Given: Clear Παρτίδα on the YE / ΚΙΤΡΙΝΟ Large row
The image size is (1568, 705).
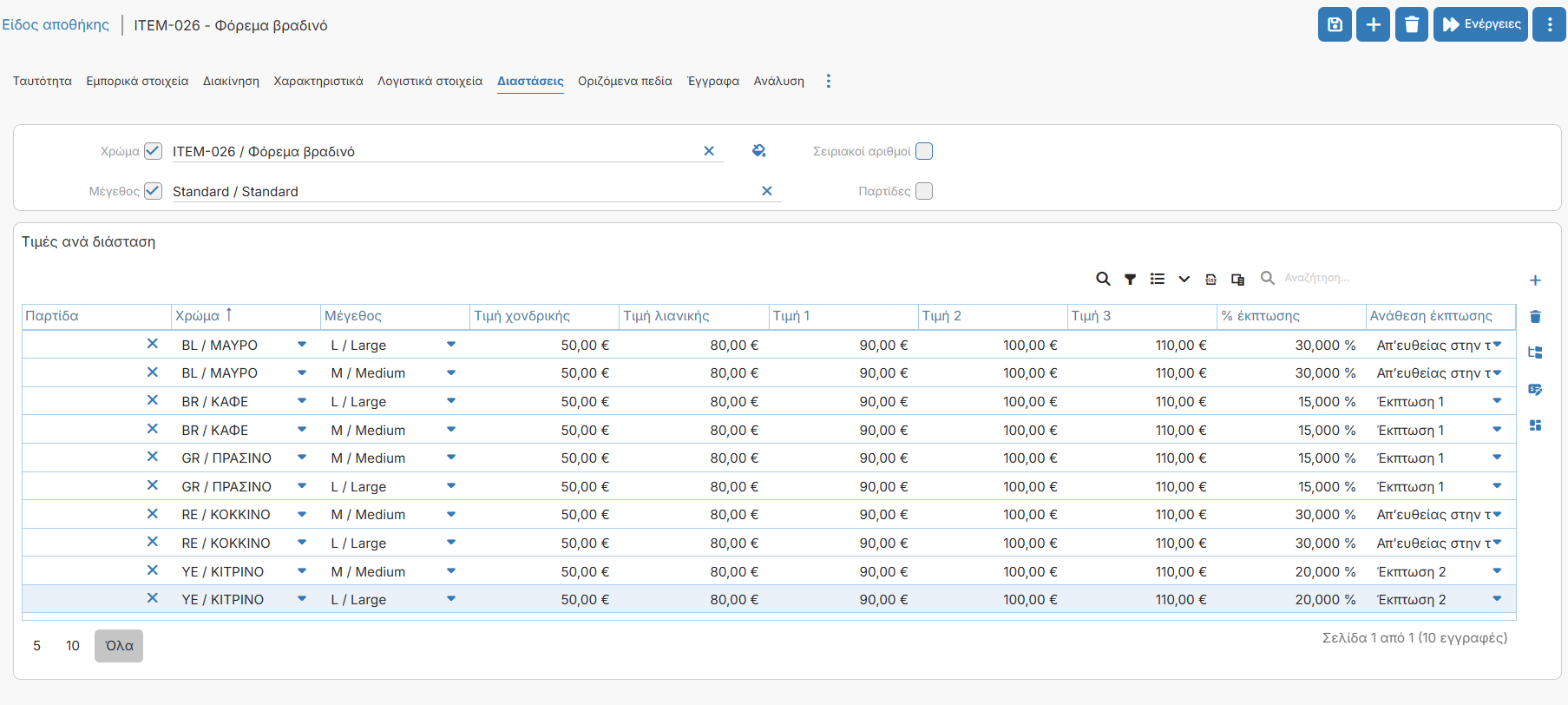Looking at the screenshot, I should [153, 598].
